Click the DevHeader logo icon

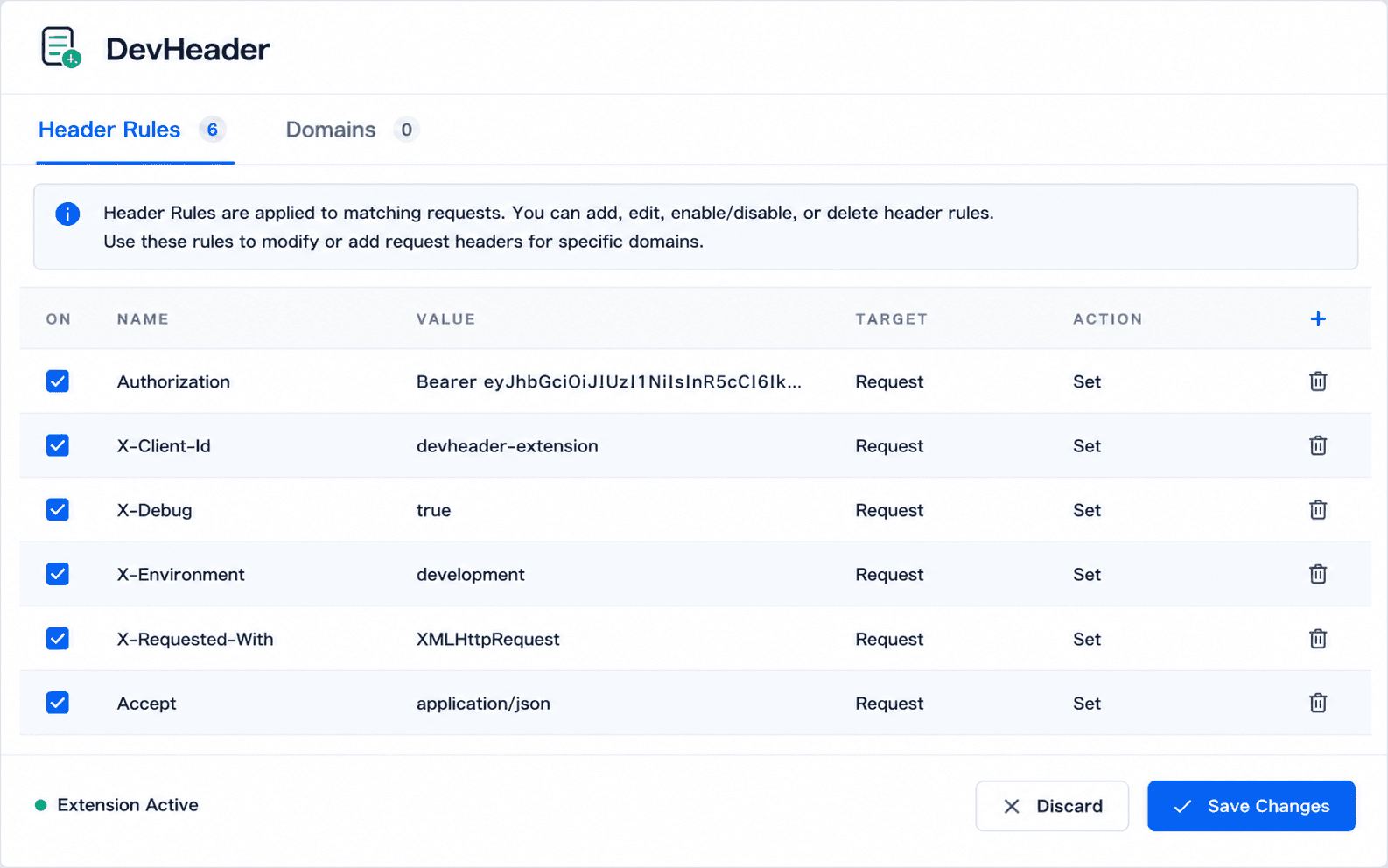point(61,47)
